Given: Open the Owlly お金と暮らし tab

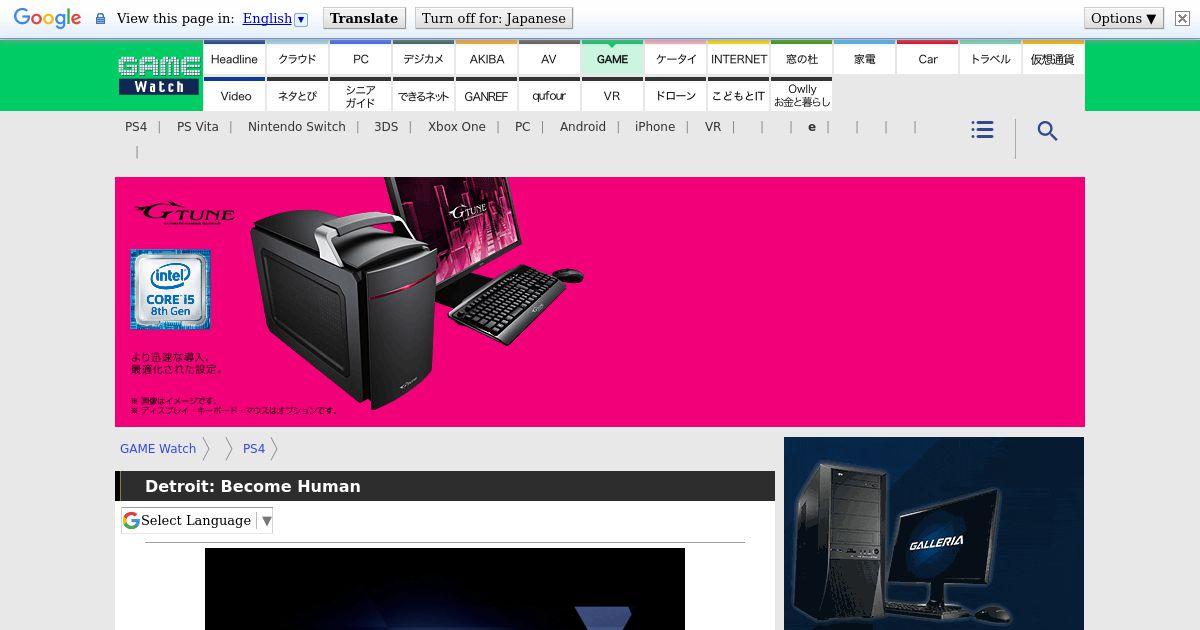Looking at the screenshot, I should 802,95.
